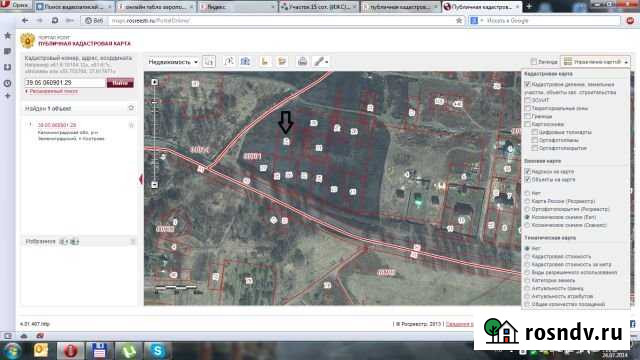Click the folder icon in the map toolbar
The image size is (640, 360).
[x=282, y=62]
